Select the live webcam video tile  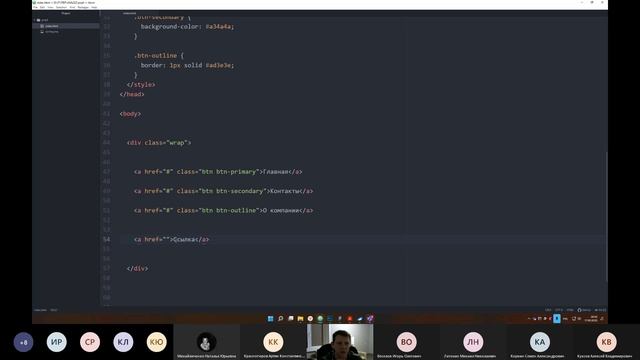(340, 342)
